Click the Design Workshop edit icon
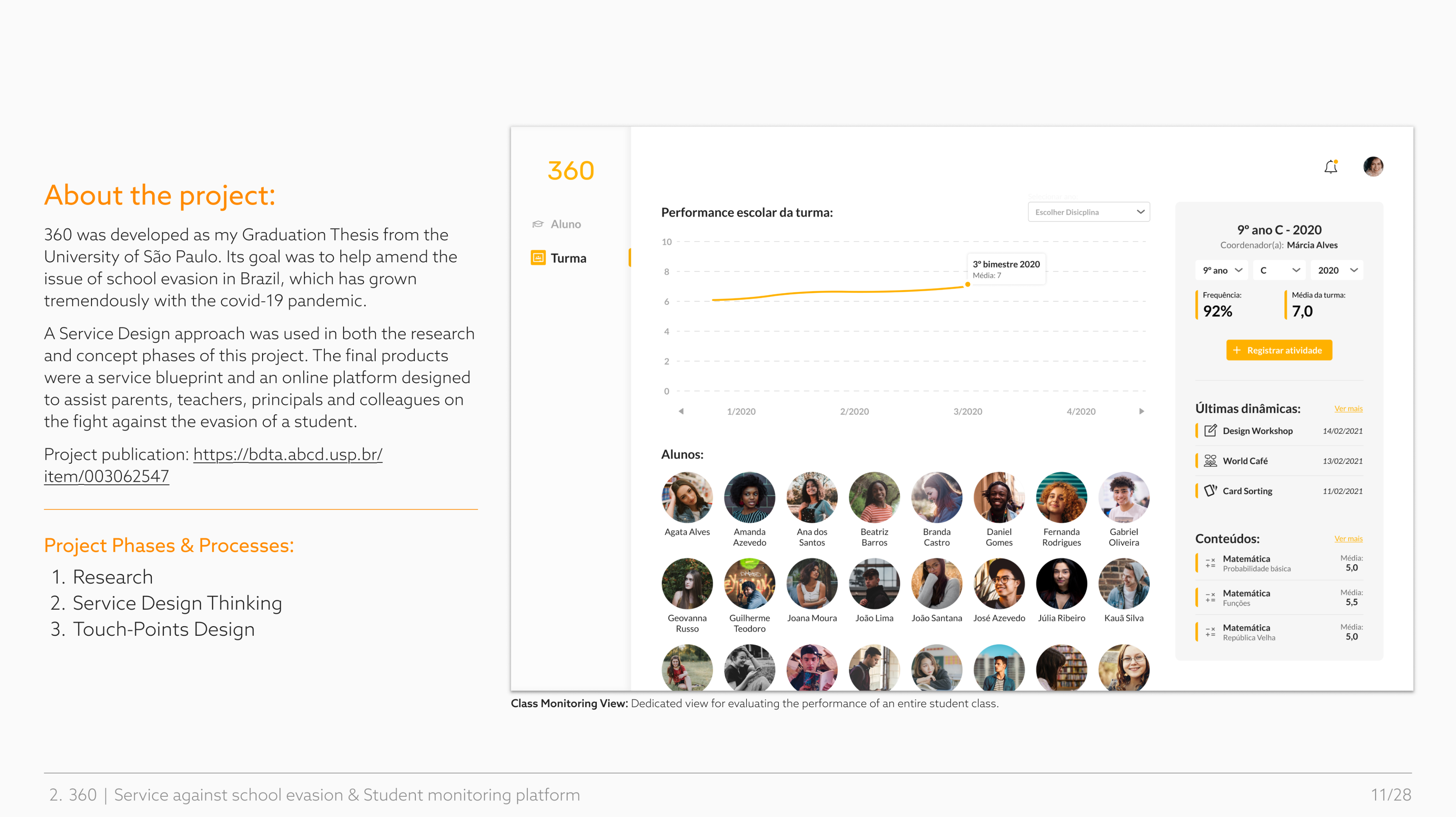 point(1210,431)
